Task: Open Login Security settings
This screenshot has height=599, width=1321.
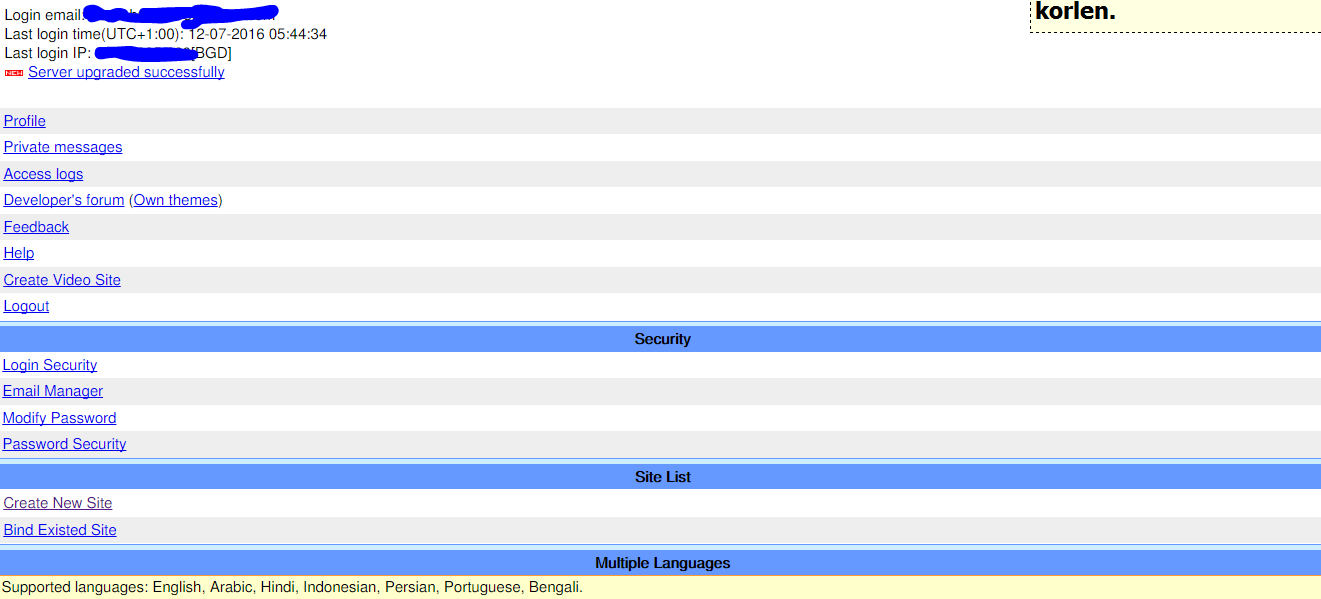Action: (x=50, y=365)
